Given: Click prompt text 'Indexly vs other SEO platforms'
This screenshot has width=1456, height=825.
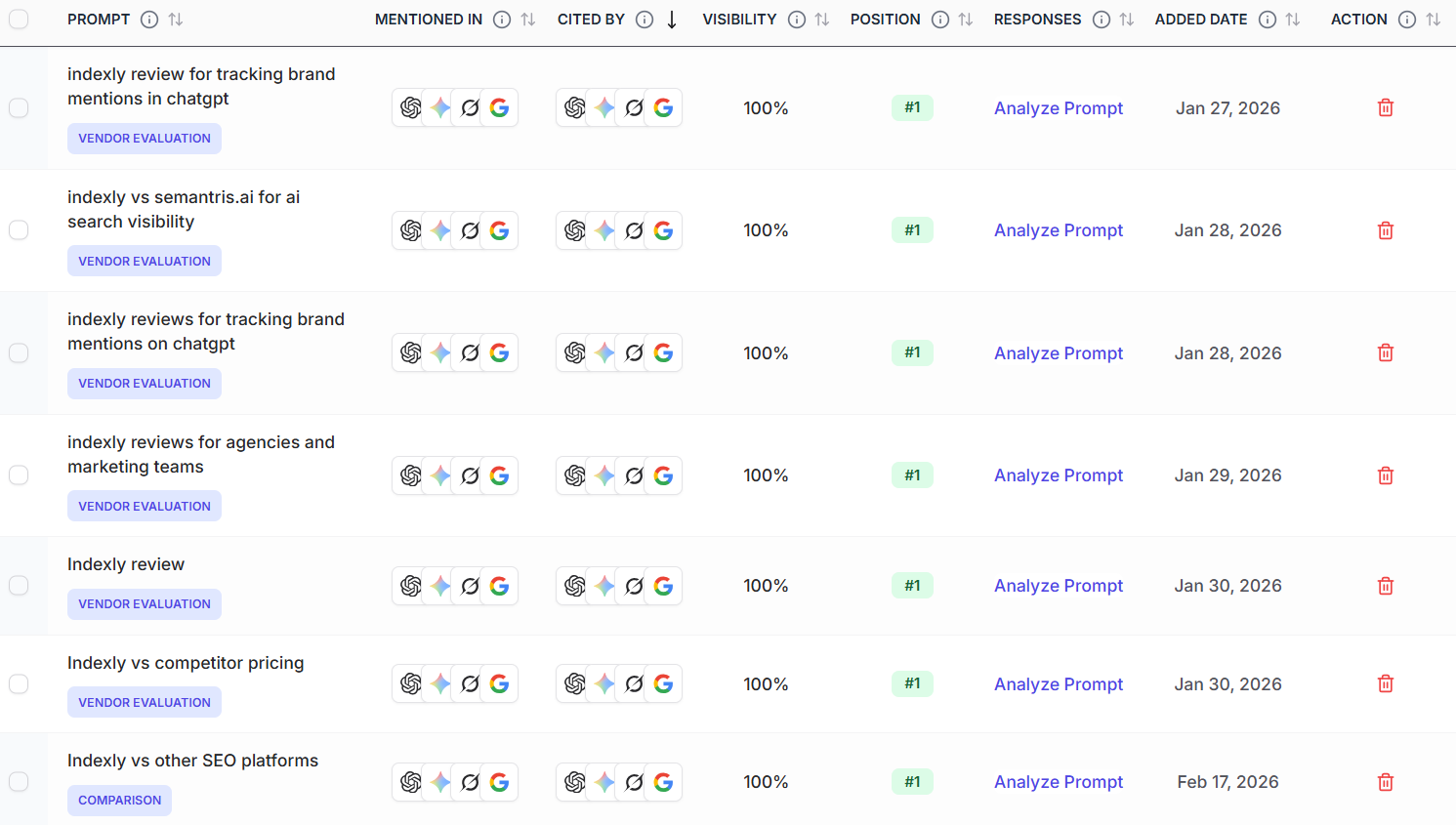Looking at the screenshot, I should 192,761.
